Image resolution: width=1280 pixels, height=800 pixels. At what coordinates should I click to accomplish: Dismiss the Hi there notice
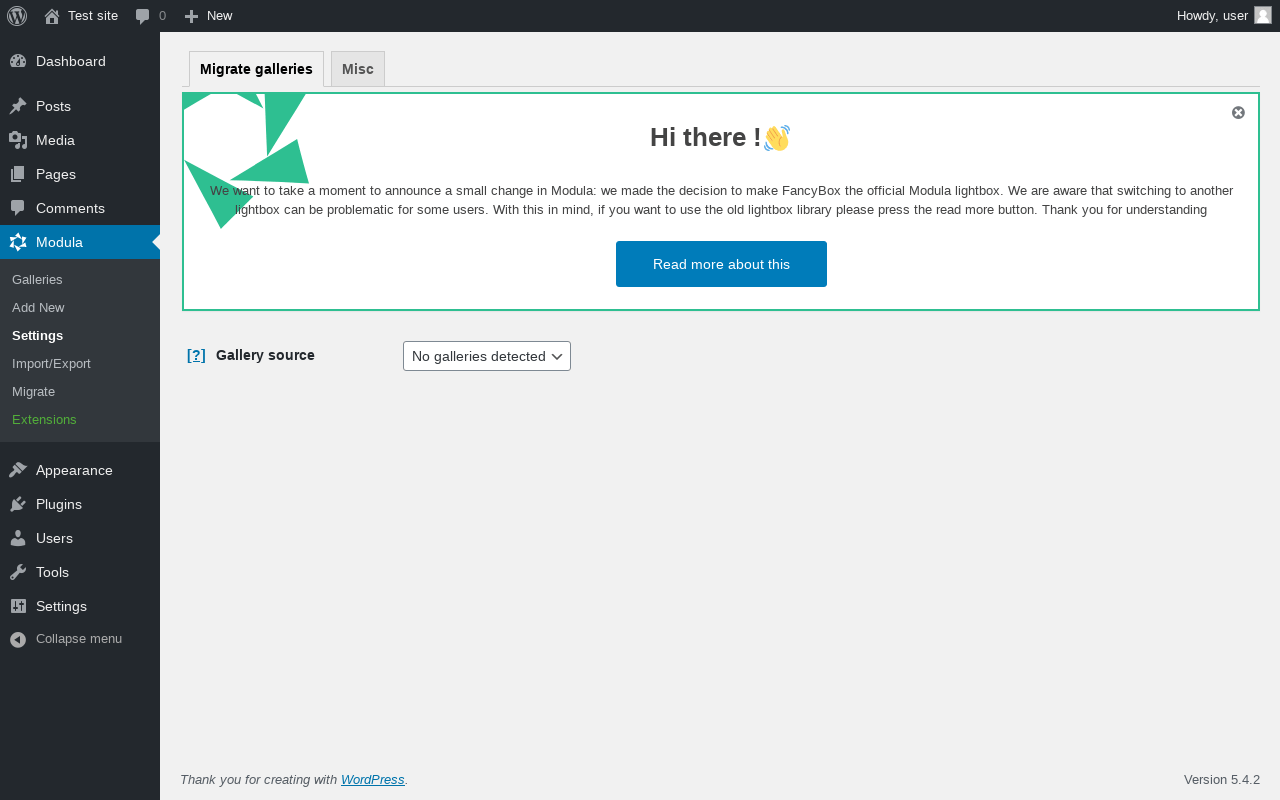[x=1238, y=112]
